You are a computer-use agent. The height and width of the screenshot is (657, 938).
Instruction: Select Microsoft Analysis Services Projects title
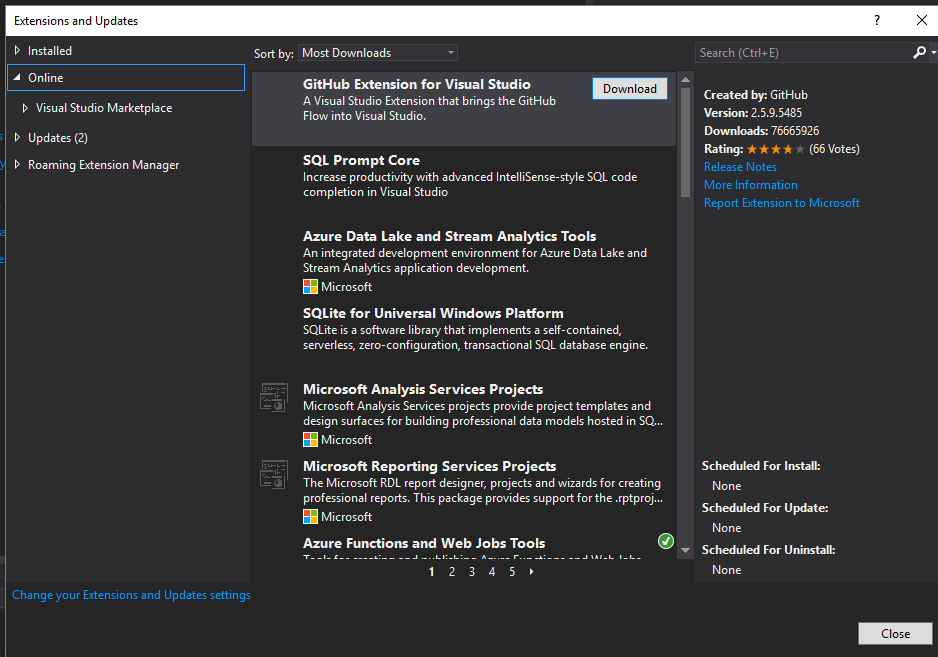click(423, 390)
